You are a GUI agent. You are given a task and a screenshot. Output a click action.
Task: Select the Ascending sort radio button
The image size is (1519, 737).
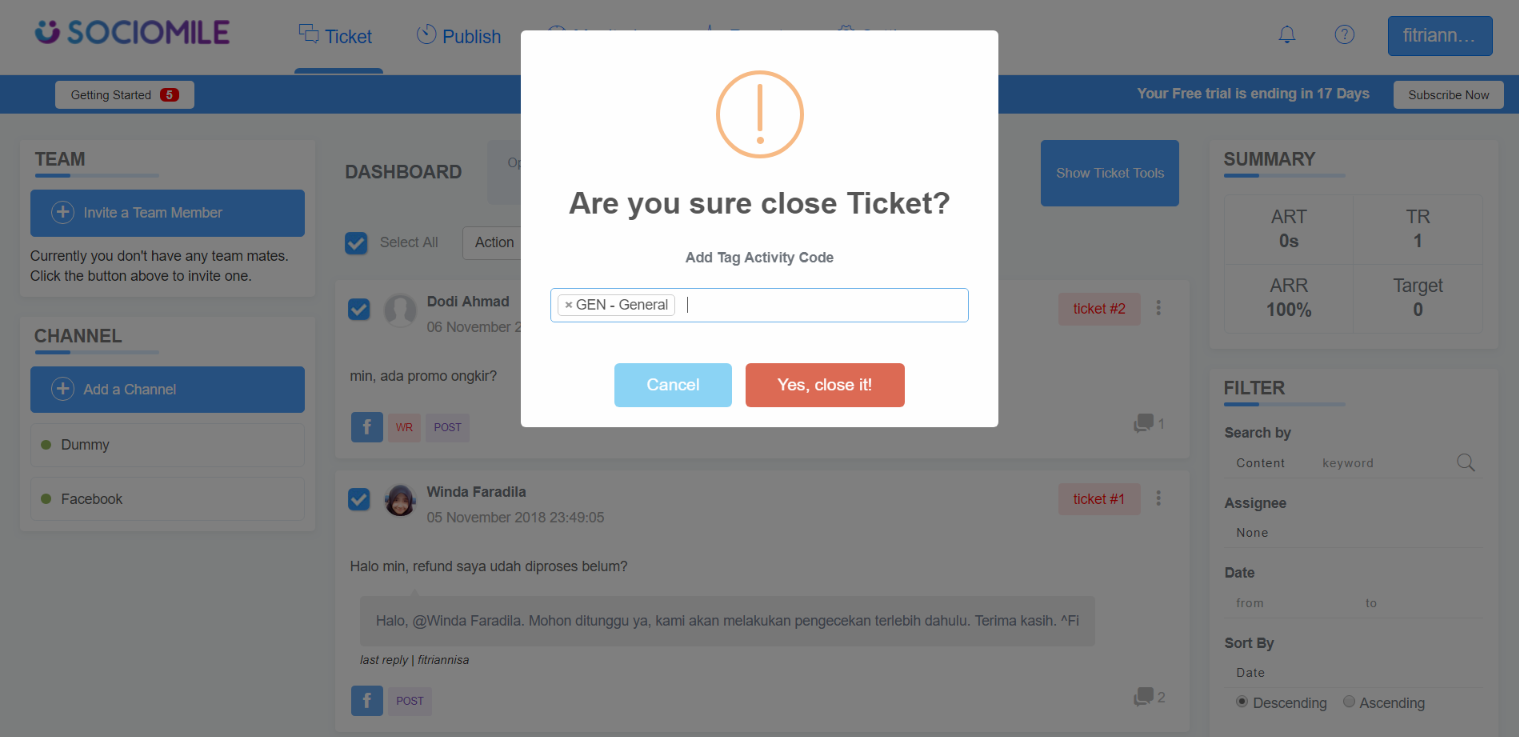(1349, 702)
